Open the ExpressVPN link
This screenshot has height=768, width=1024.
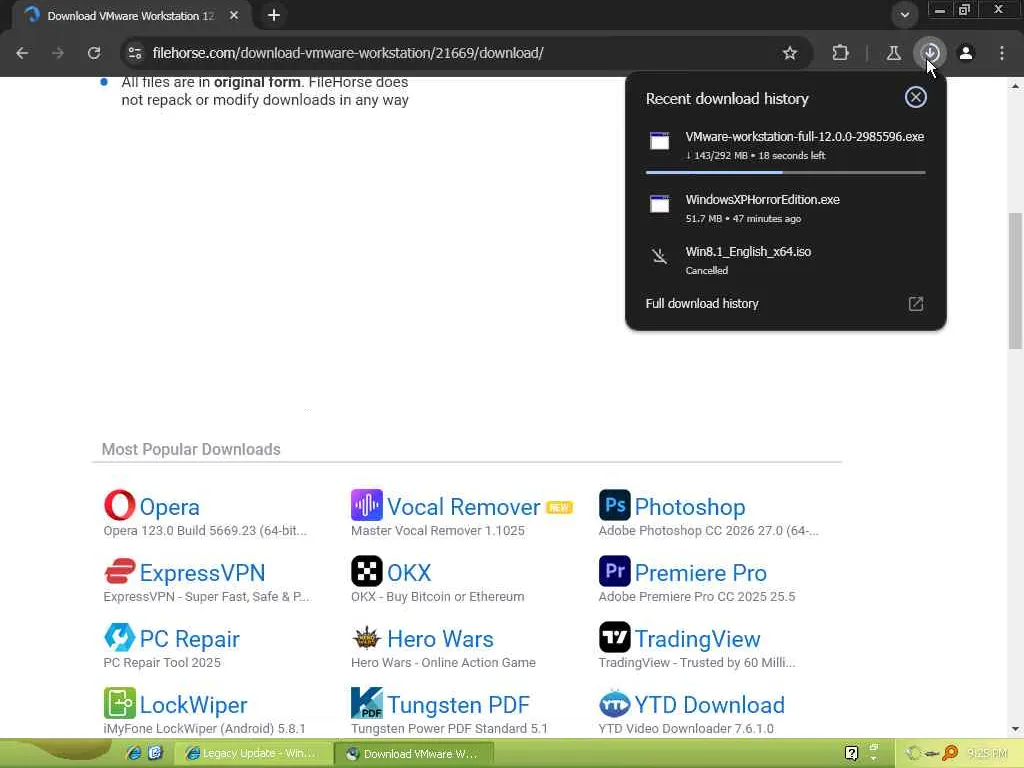click(x=202, y=573)
